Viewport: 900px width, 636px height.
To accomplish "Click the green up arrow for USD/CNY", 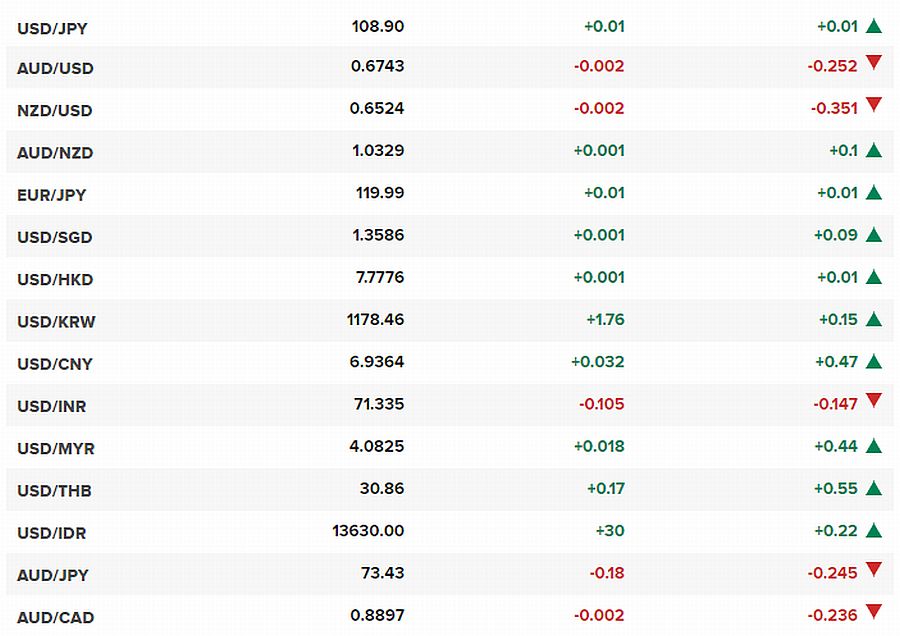I will point(874,362).
